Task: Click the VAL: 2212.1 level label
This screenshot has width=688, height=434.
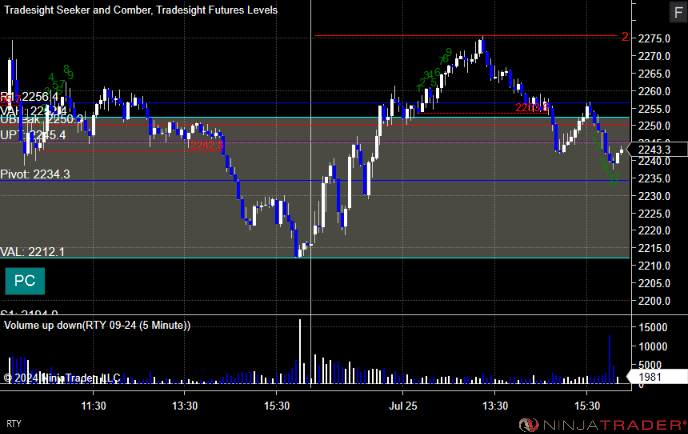Action: tap(32, 252)
